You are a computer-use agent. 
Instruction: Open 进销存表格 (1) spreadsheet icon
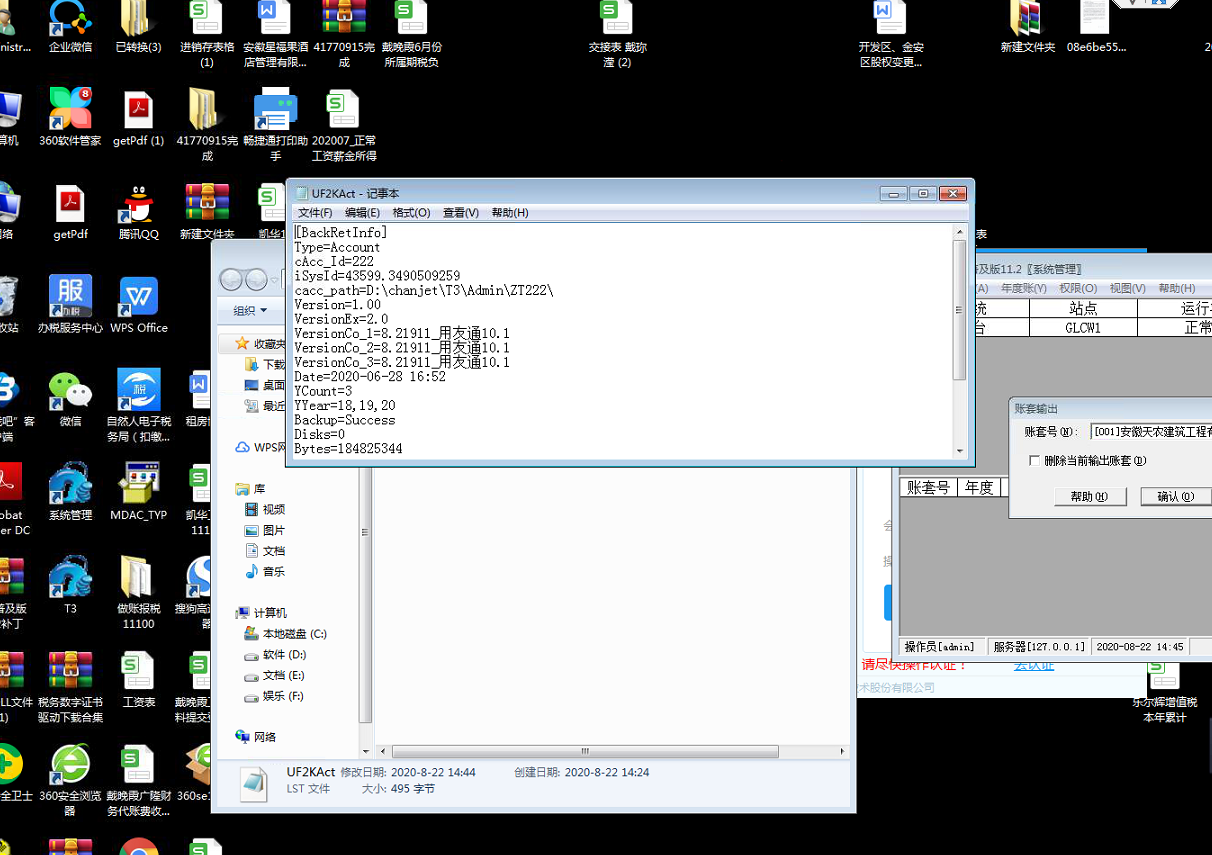point(207,35)
